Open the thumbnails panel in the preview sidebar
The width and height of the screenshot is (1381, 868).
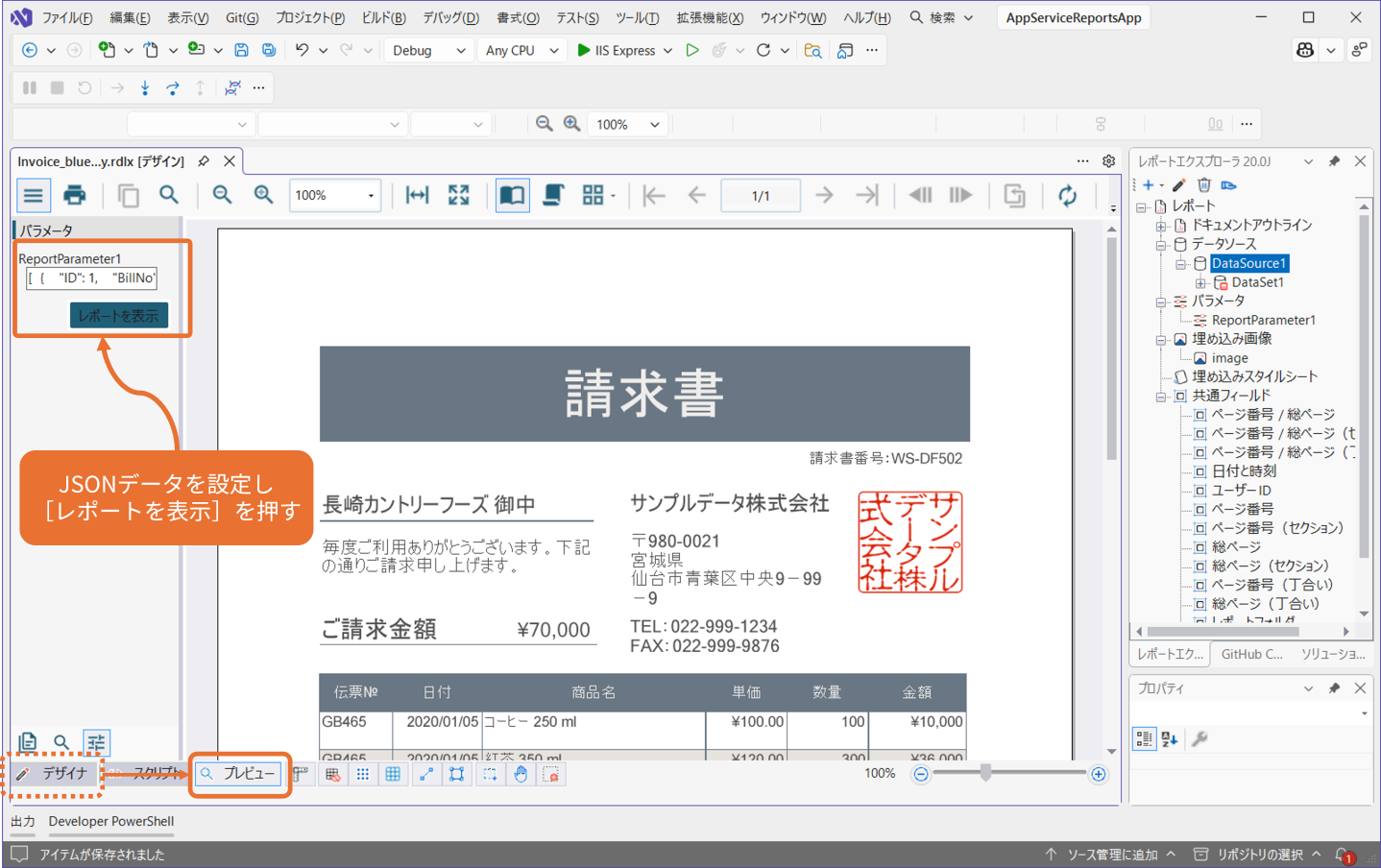click(28, 742)
